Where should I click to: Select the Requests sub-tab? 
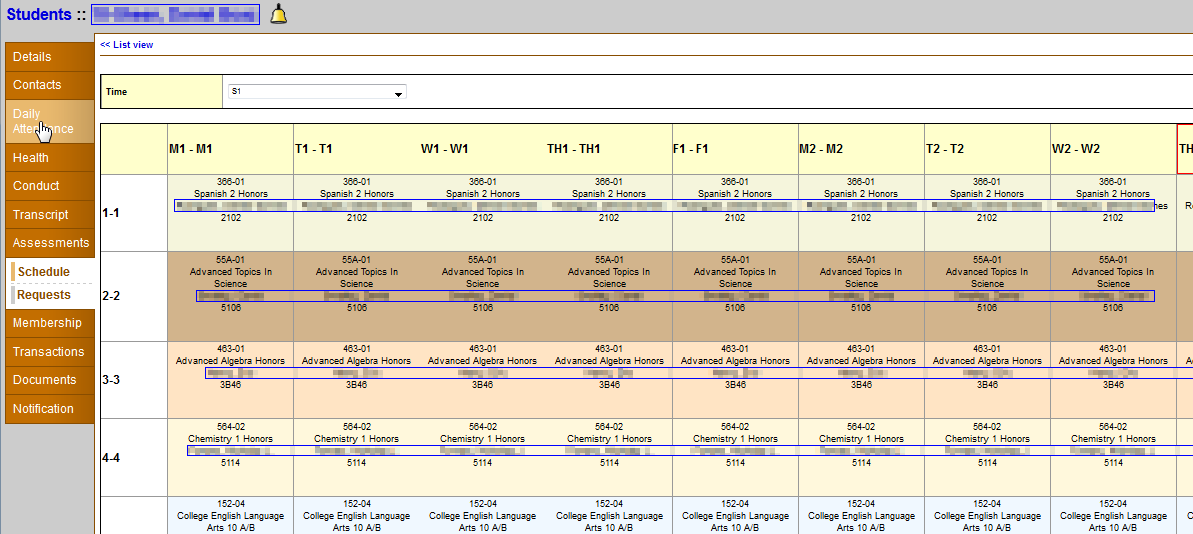[43, 295]
